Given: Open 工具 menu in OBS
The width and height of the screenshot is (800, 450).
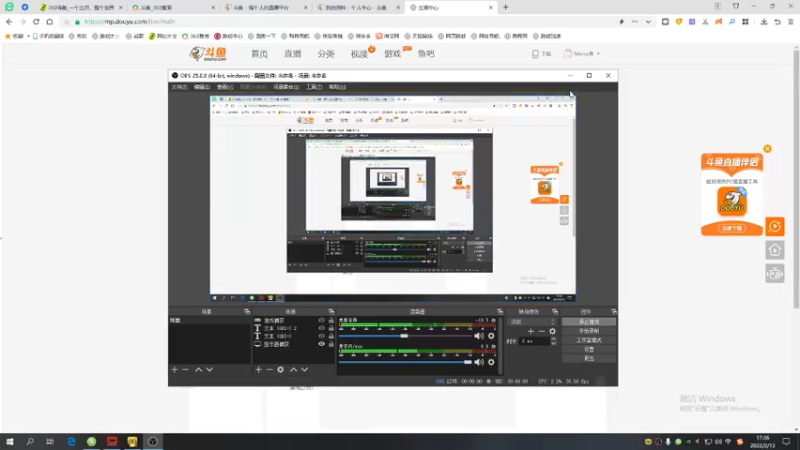Looking at the screenshot, I should (314, 87).
